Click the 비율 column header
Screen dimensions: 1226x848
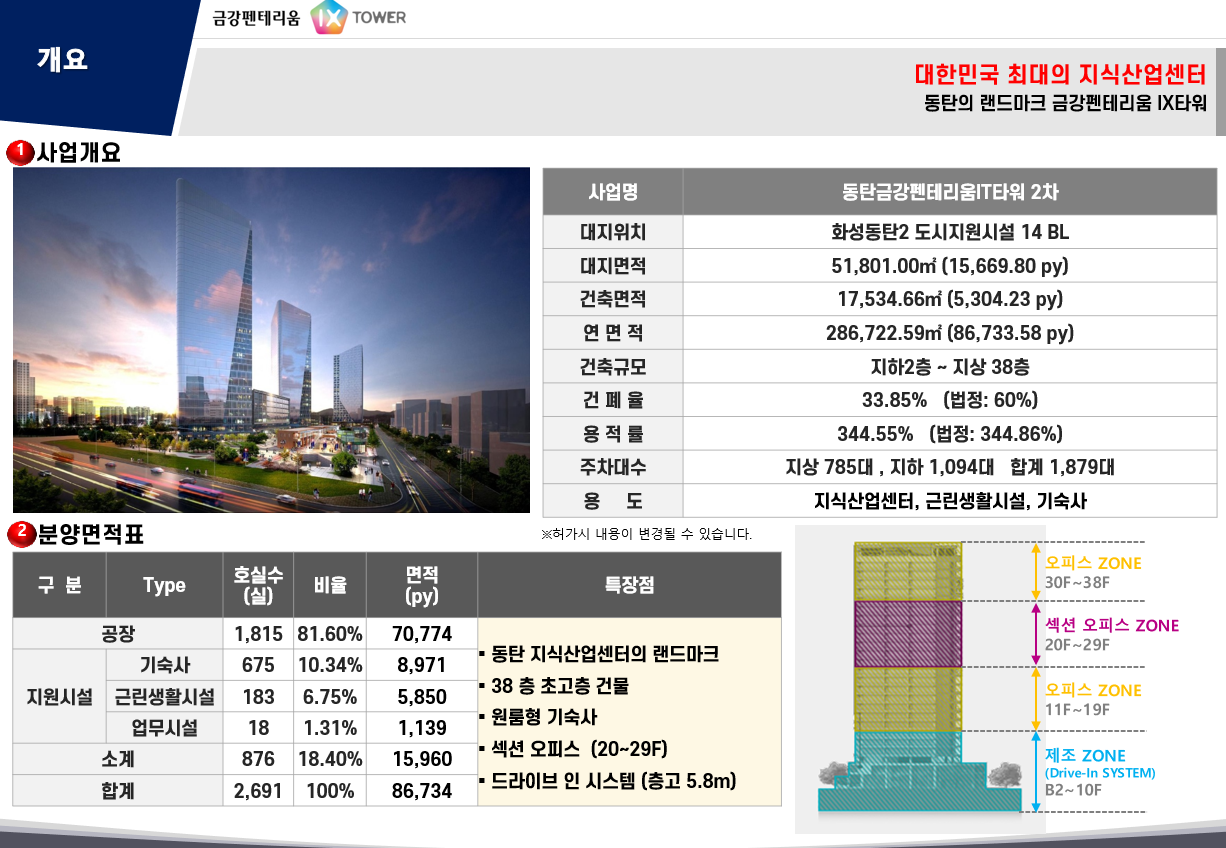(x=330, y=585)
